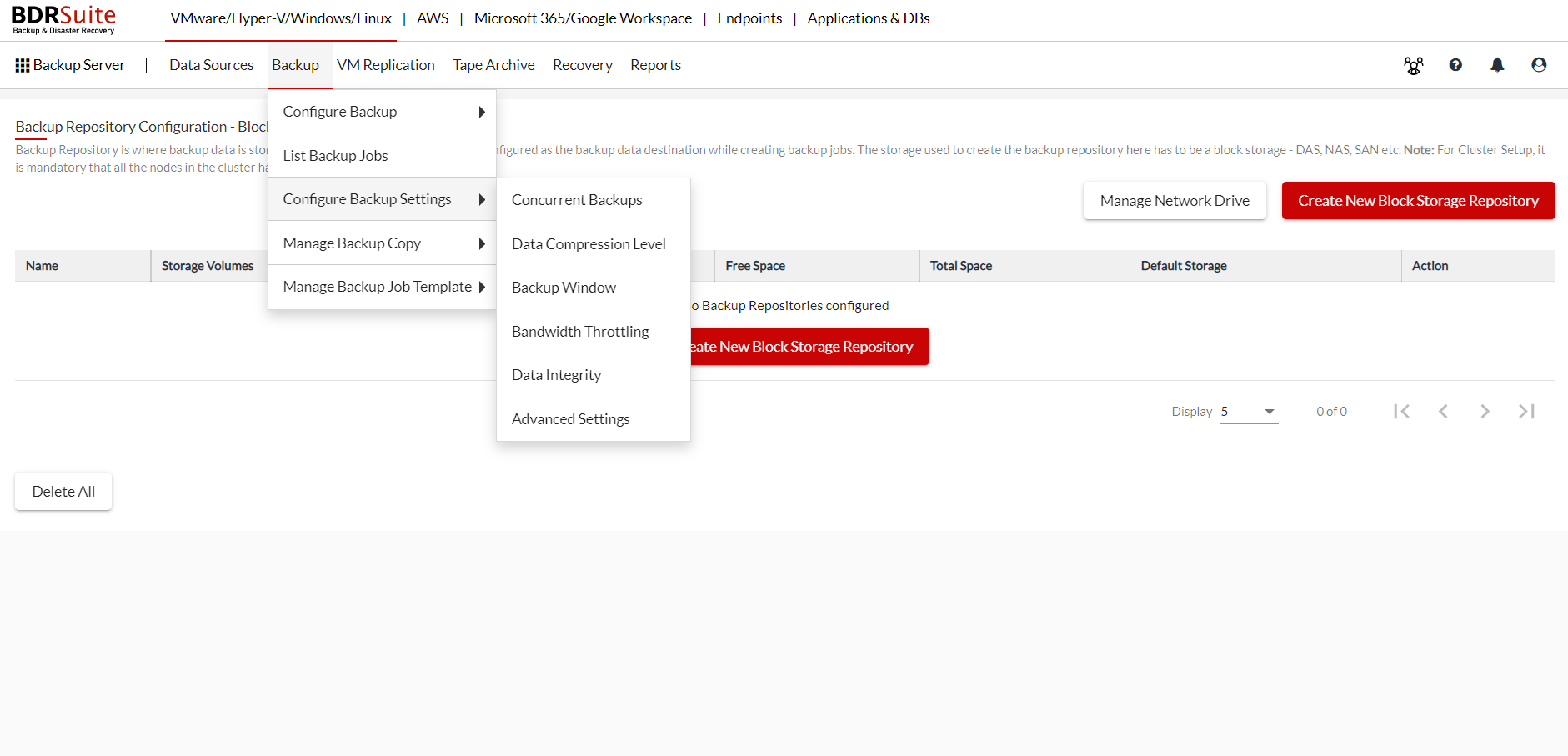Switch to AWS product tab
Screen dimensions: 1568x756
coord(433,18)
